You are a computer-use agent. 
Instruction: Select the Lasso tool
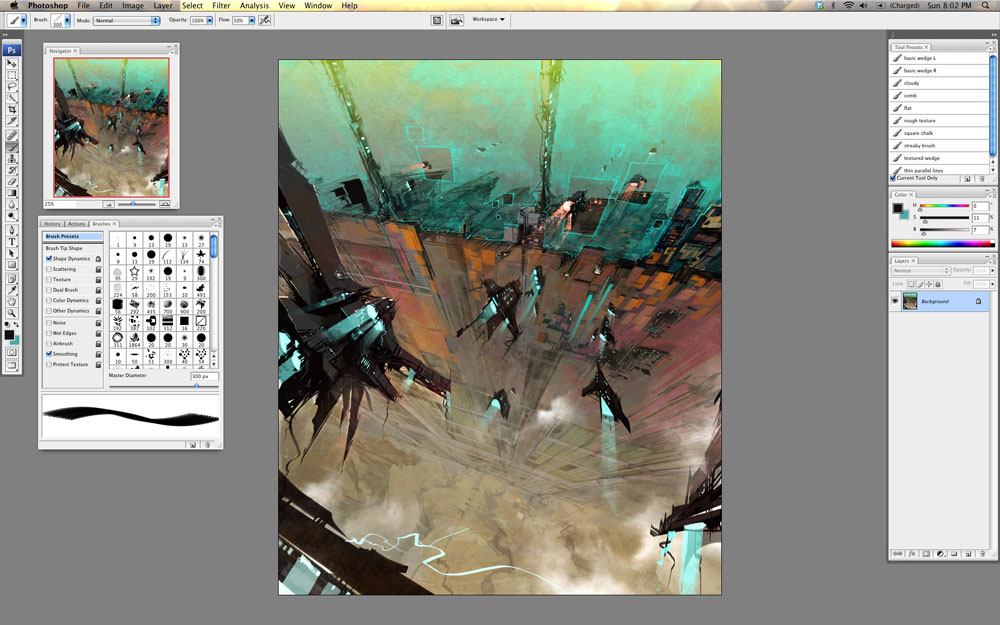point(11,86)
